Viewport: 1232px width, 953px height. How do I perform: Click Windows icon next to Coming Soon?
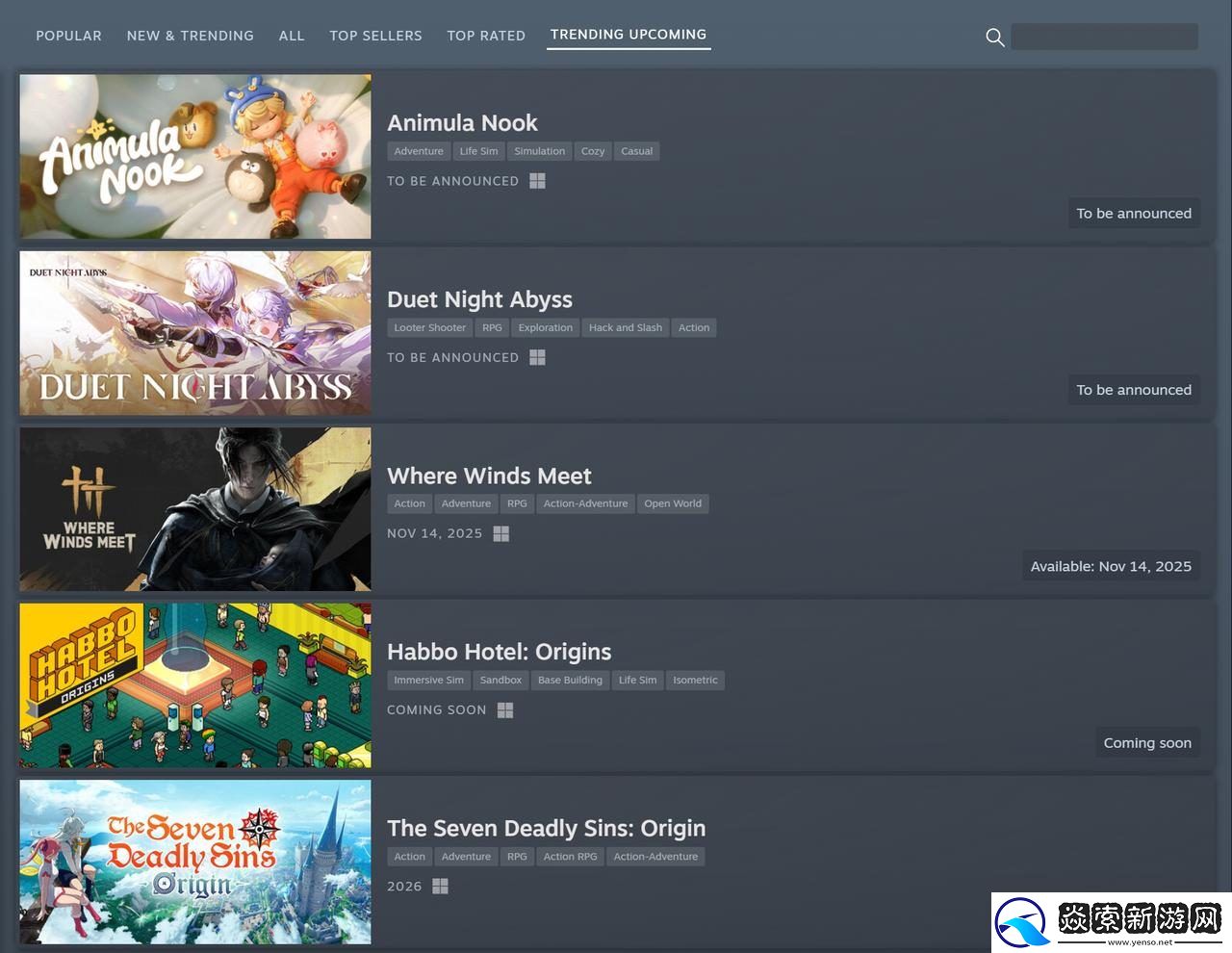[505, 709]
